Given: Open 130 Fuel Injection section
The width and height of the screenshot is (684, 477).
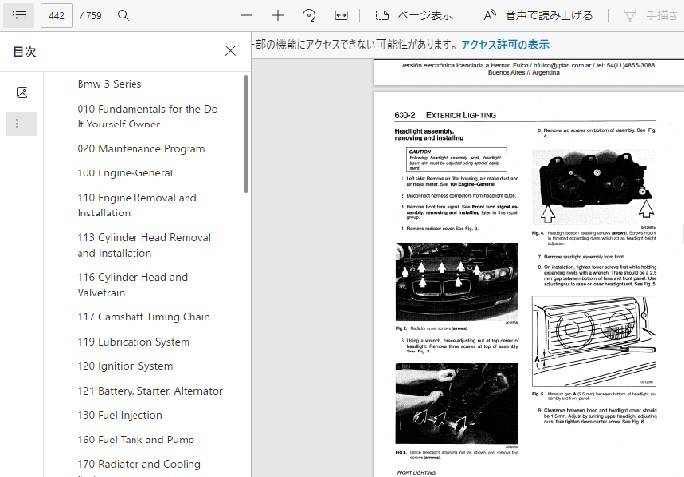Looking at the screenshot, I should [120, 415].
